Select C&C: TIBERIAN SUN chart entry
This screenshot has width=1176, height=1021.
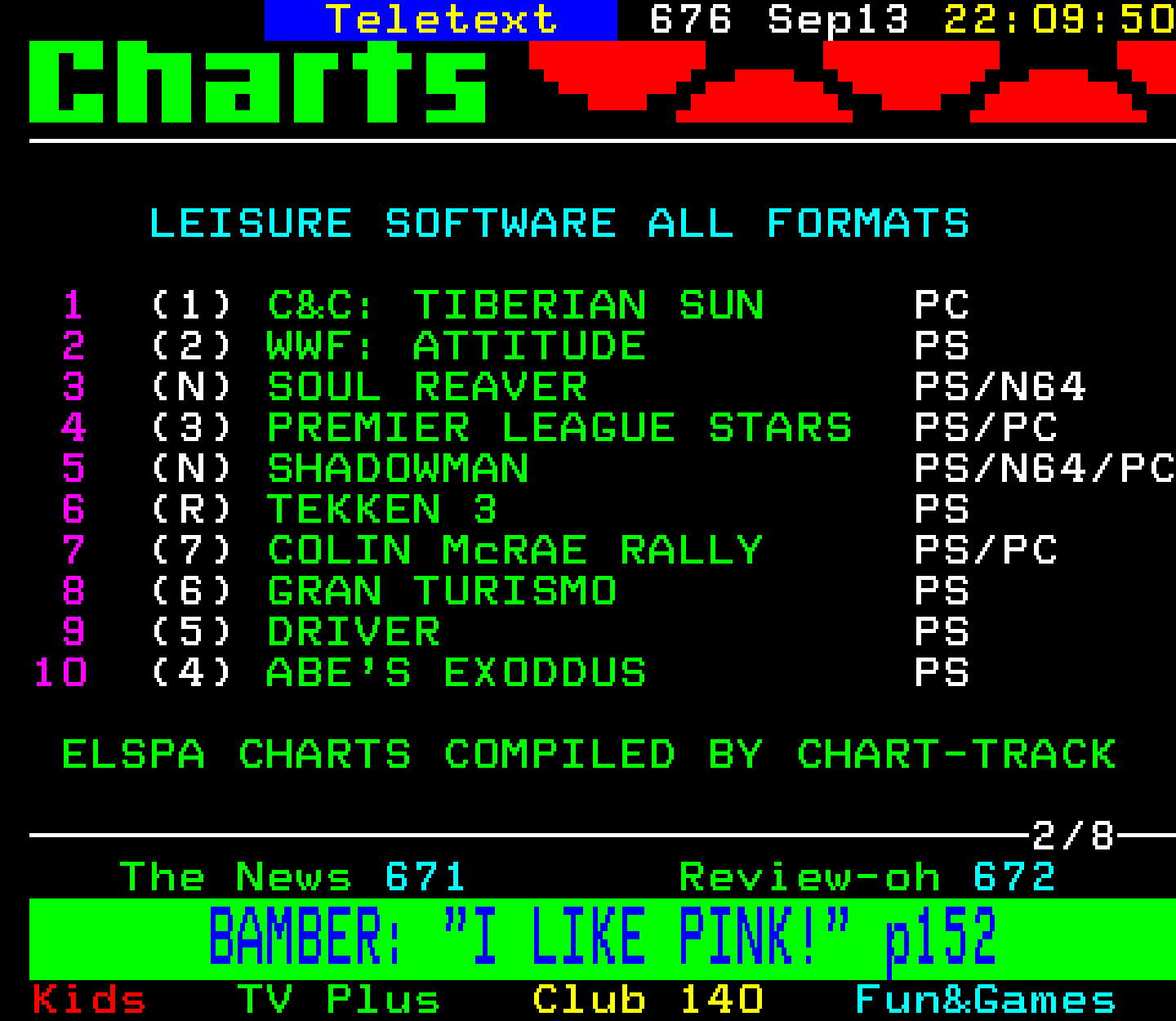[515, 305]
